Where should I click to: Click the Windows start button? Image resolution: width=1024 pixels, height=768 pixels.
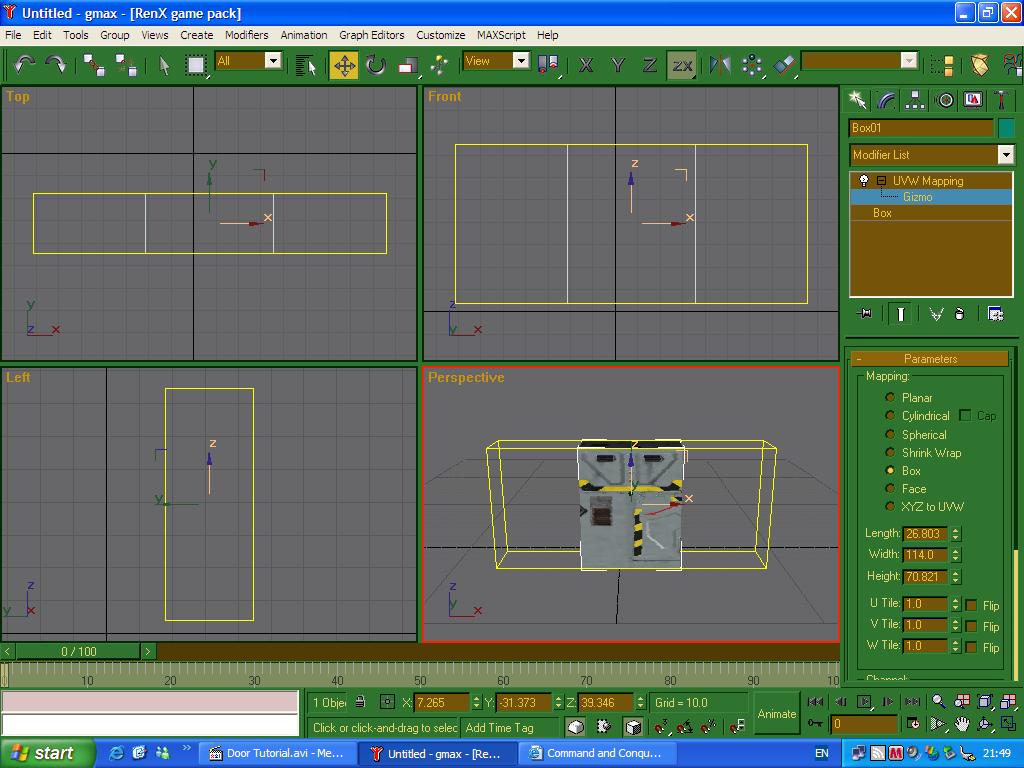click(47, 753)
